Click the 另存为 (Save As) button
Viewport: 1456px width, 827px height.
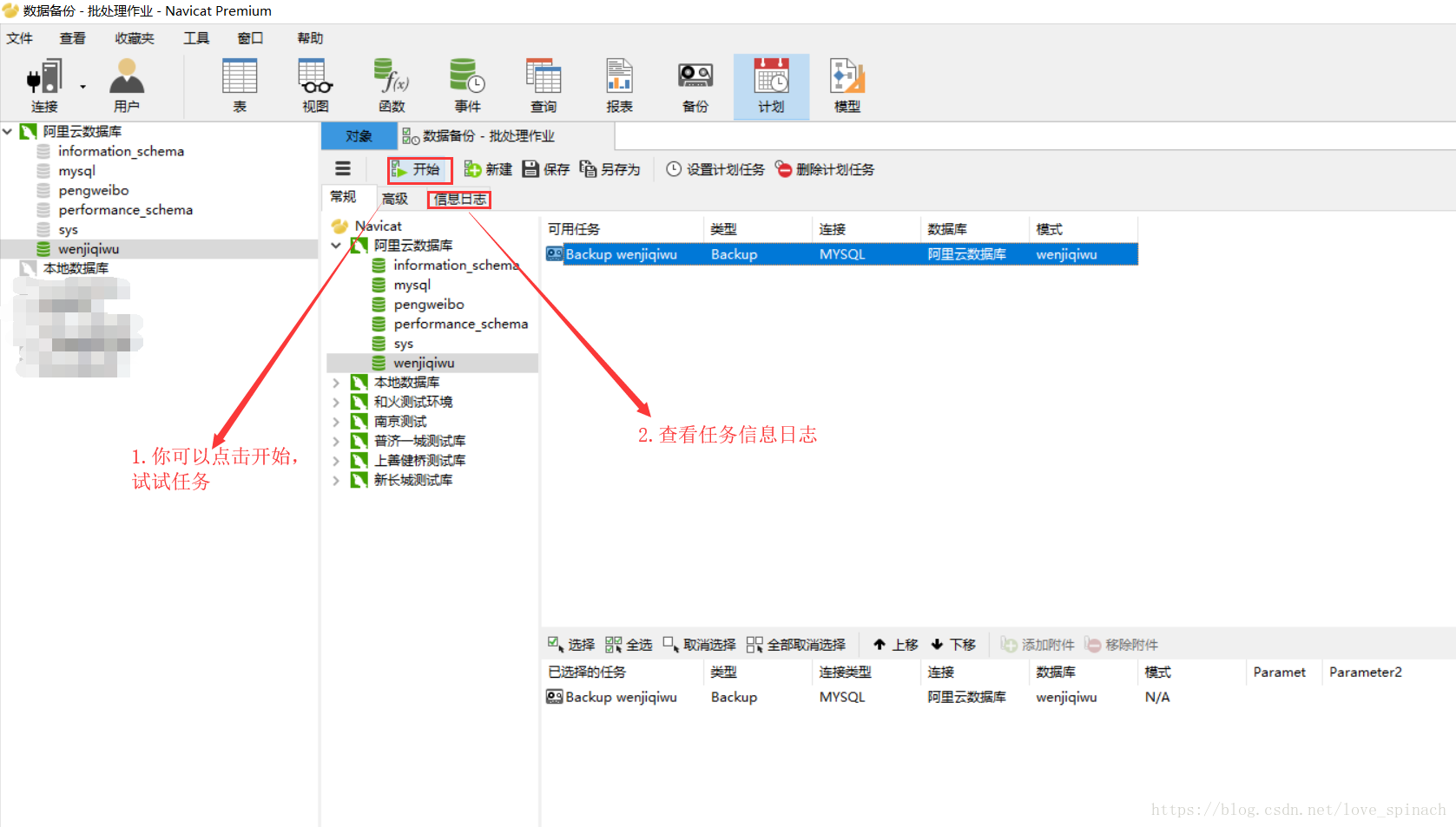point(609,169)
